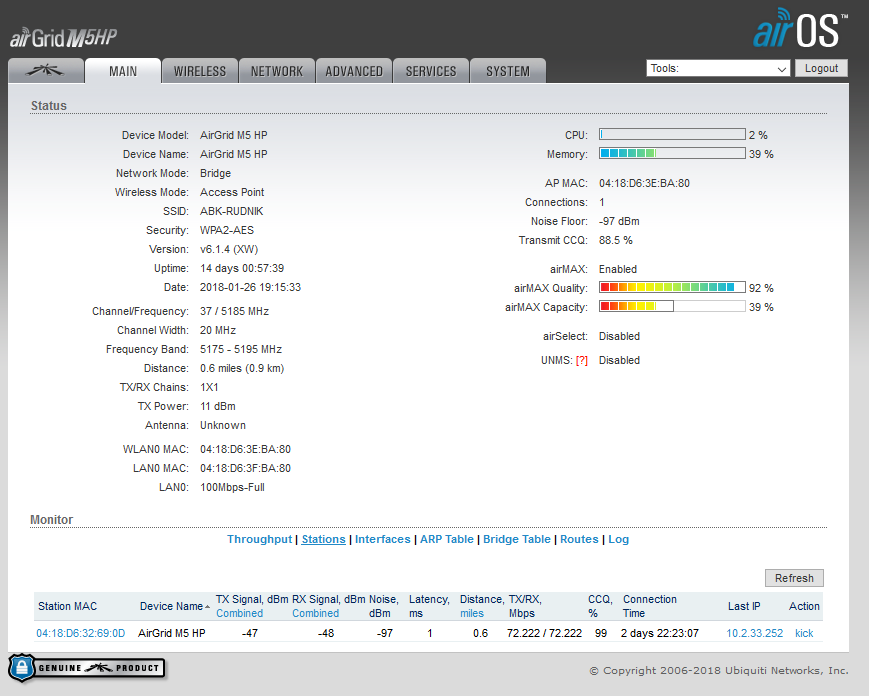Switch to the NETWORK tab

pyautogui.click(x=277, y=71)
